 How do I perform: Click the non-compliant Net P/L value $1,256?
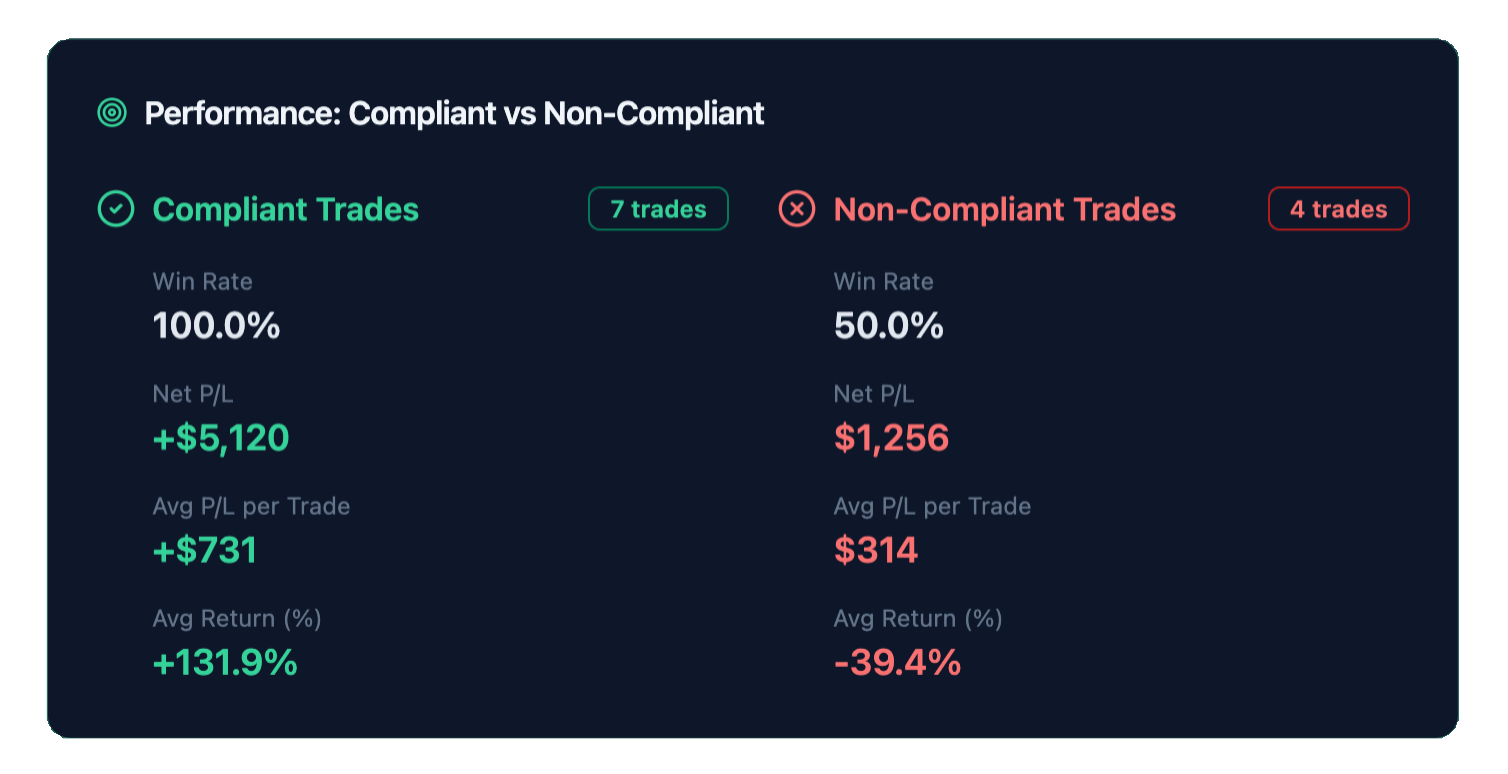tap(891, 437)
